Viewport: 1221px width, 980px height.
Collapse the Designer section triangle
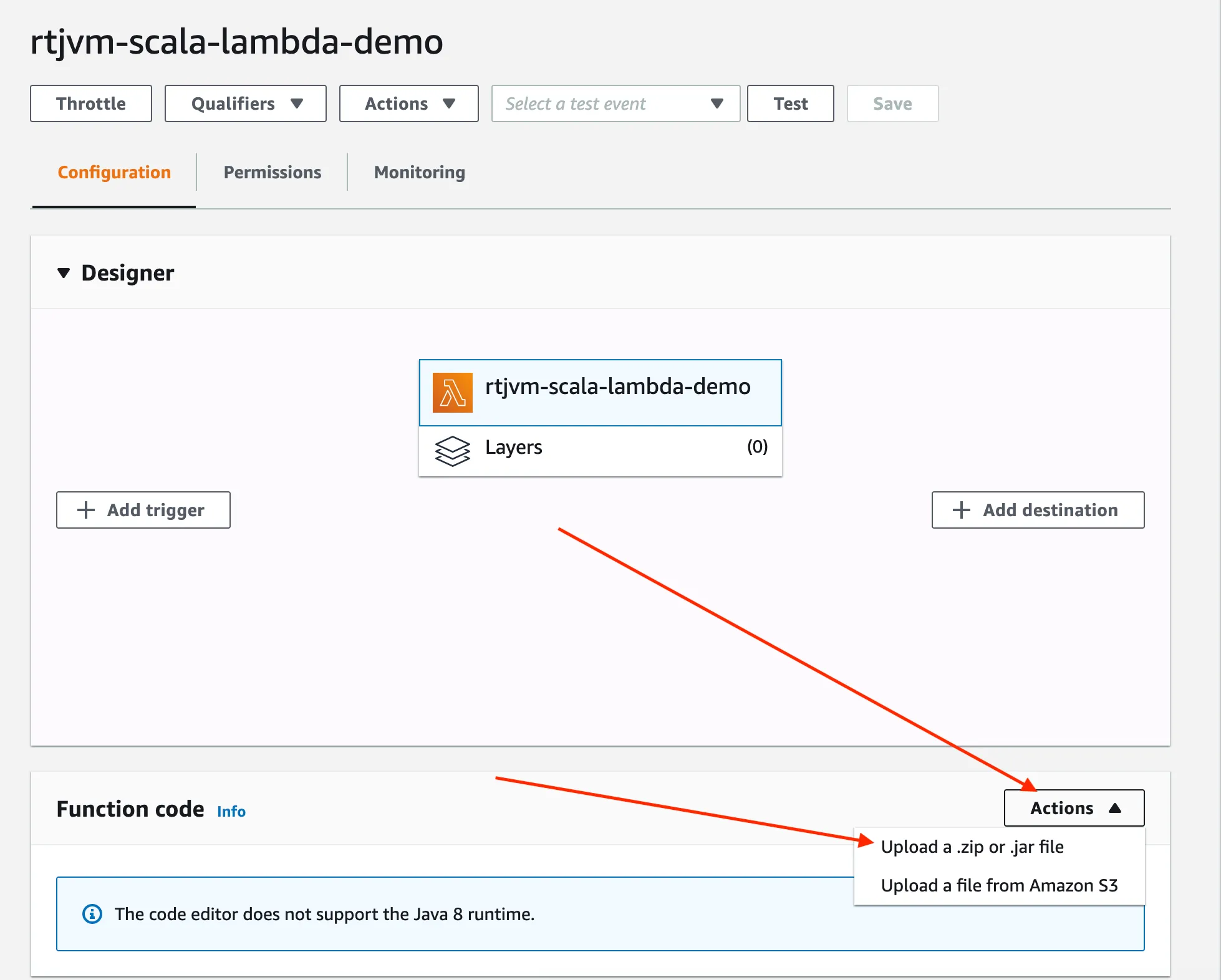[64, 272]
